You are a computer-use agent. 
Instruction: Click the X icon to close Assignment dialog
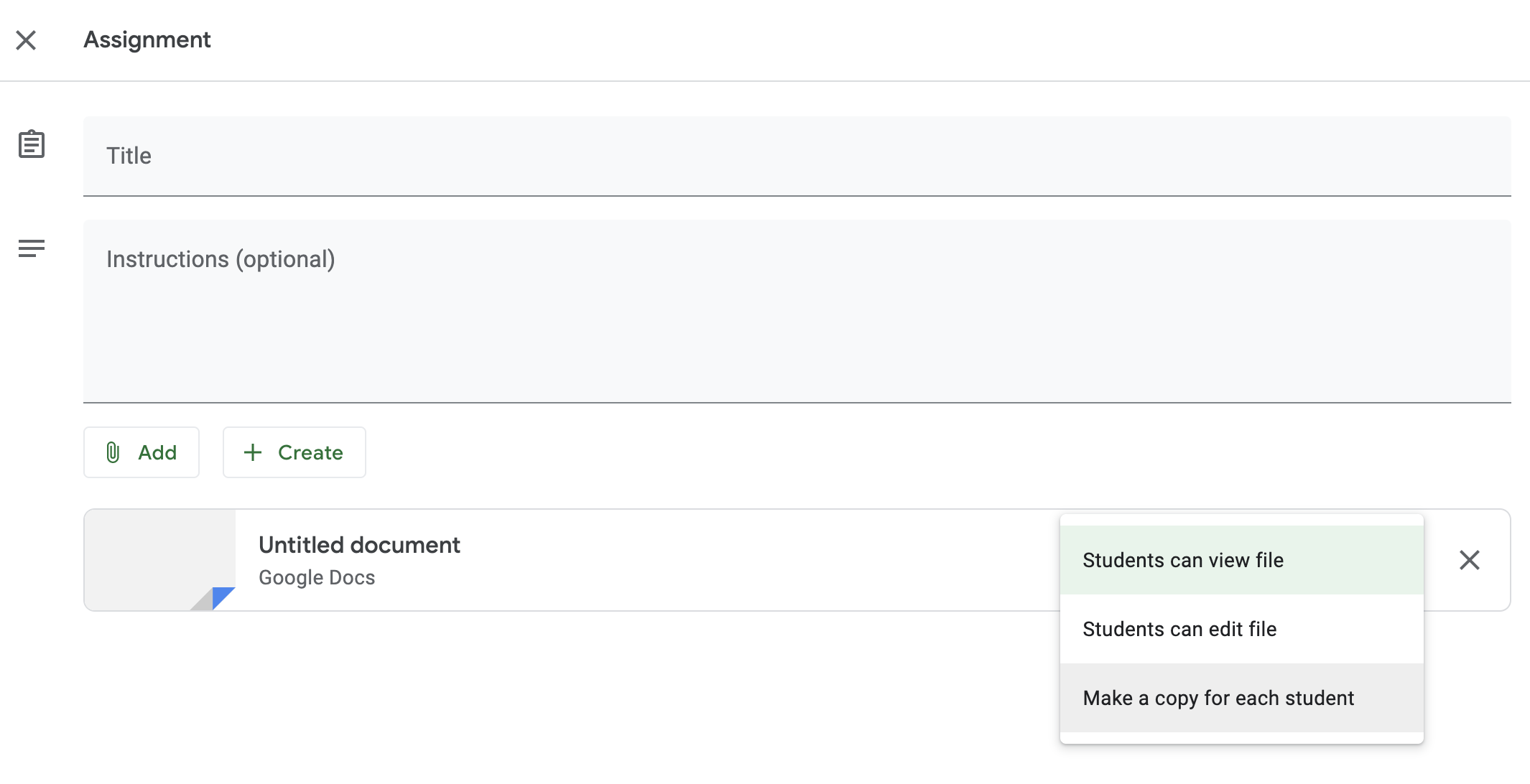(27, 40)
